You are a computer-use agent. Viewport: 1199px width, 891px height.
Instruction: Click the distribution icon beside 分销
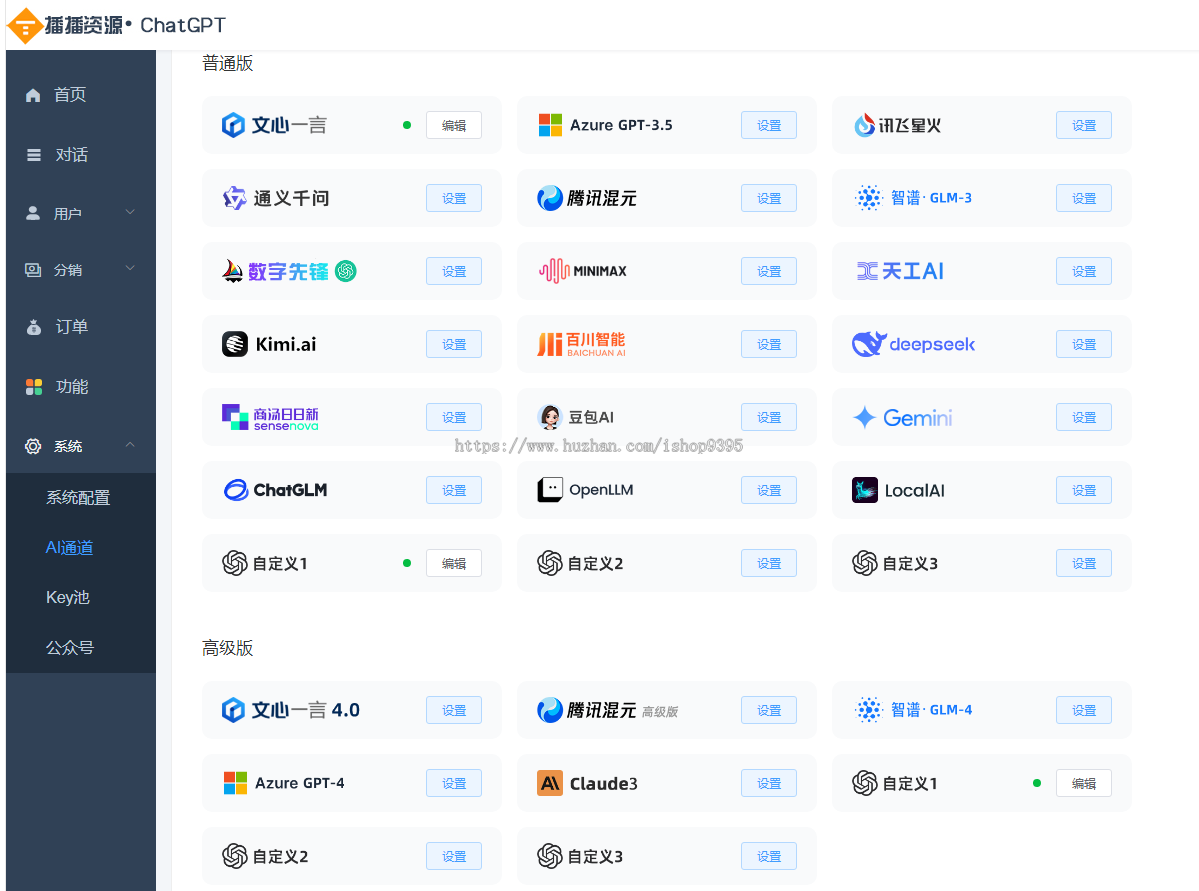(33, 270)
